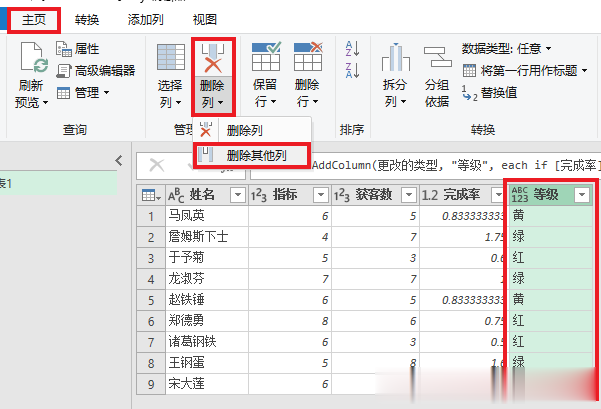The height and width of the screenshot is (409, 601).
Task: Choose 删除列 from the dropdown menu
Action: (x=252, y=130)
